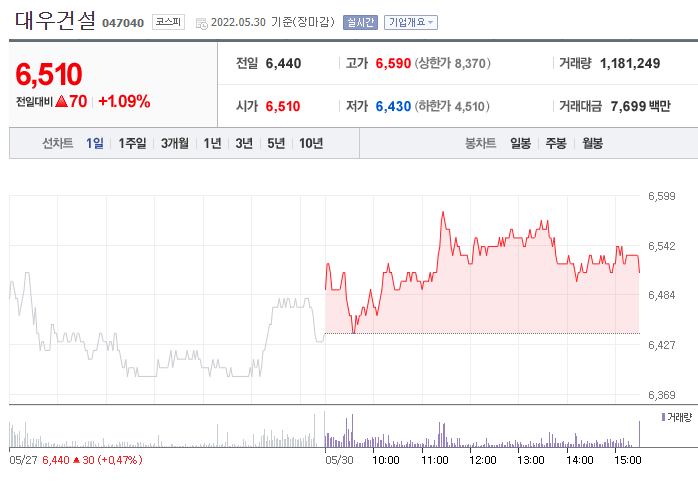Click the current price 6,510 in red
Screen dimensions: 698x482
click(x=49, y=74)
